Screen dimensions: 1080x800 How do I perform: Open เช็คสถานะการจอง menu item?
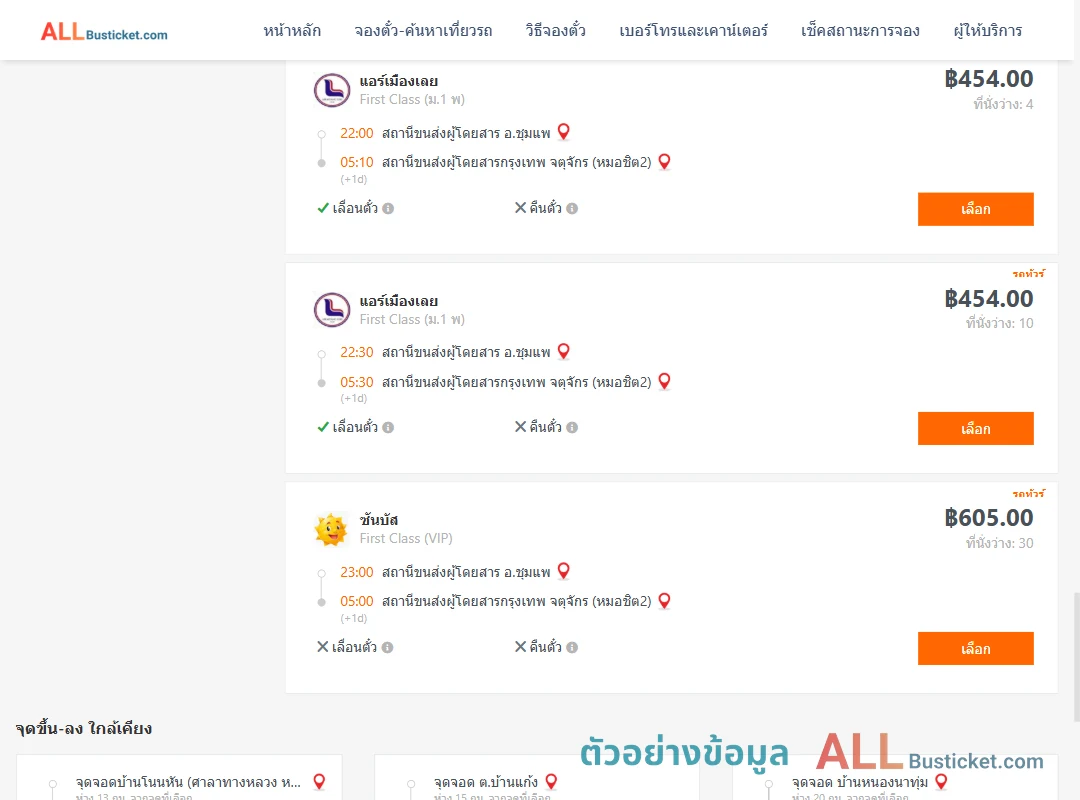(x=860, y=31)
